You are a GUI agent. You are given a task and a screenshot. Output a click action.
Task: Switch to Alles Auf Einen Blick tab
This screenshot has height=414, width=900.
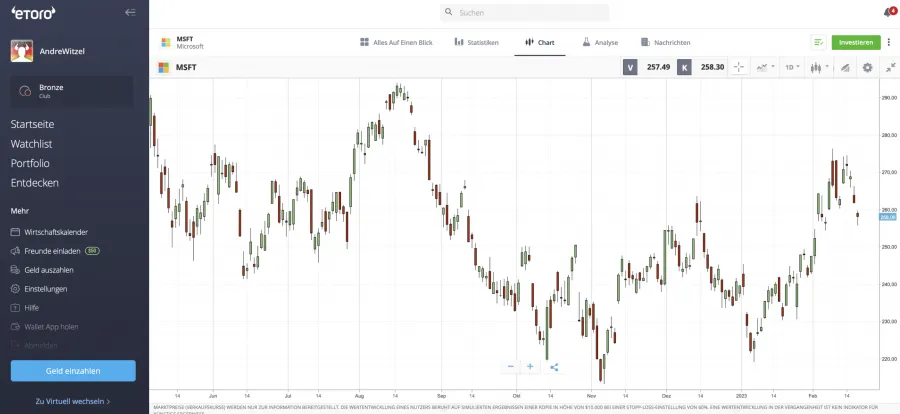[x=396, y=42]
